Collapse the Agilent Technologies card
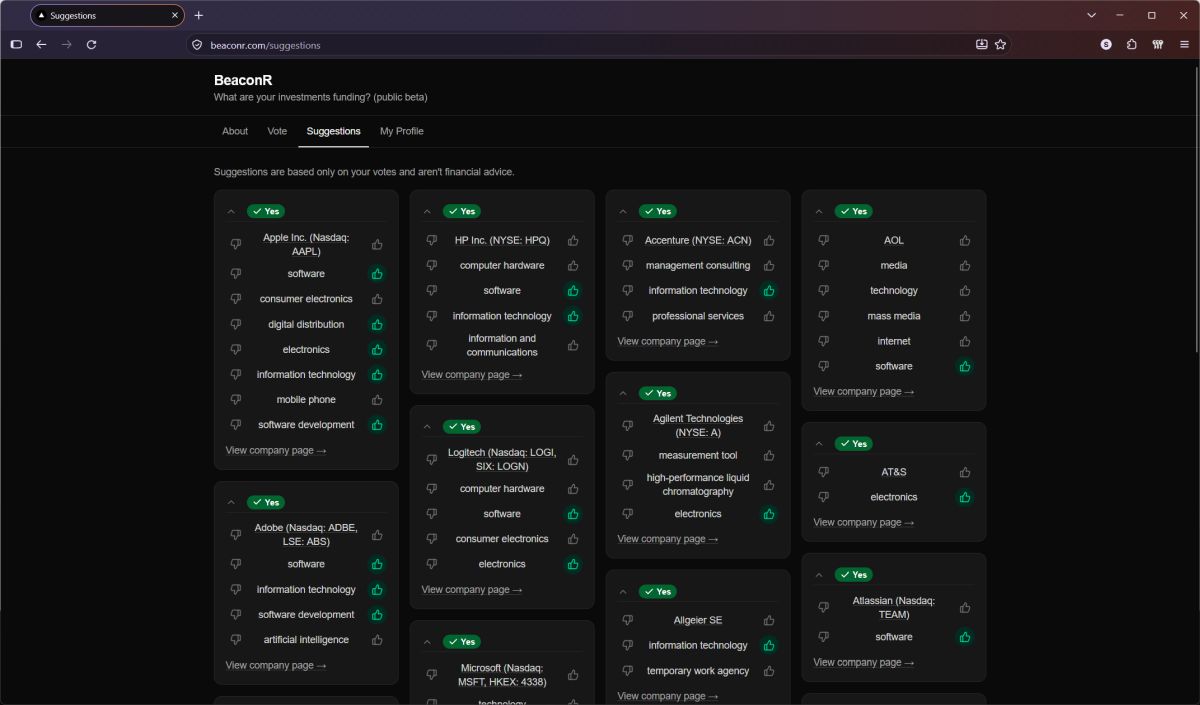This screenshot has width=1200, height=705. tap(623, 393)
